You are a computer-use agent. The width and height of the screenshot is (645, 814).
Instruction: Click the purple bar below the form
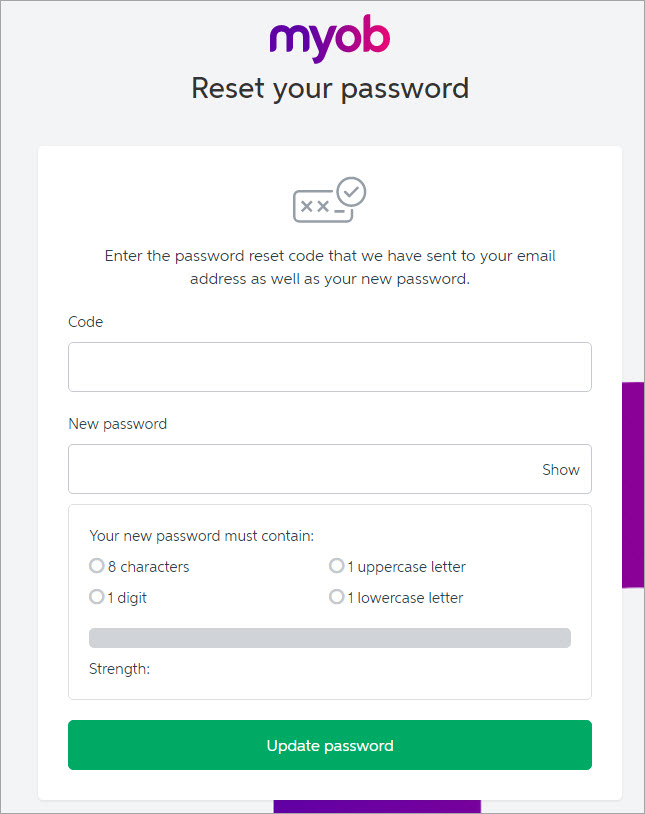click(377, 806)
